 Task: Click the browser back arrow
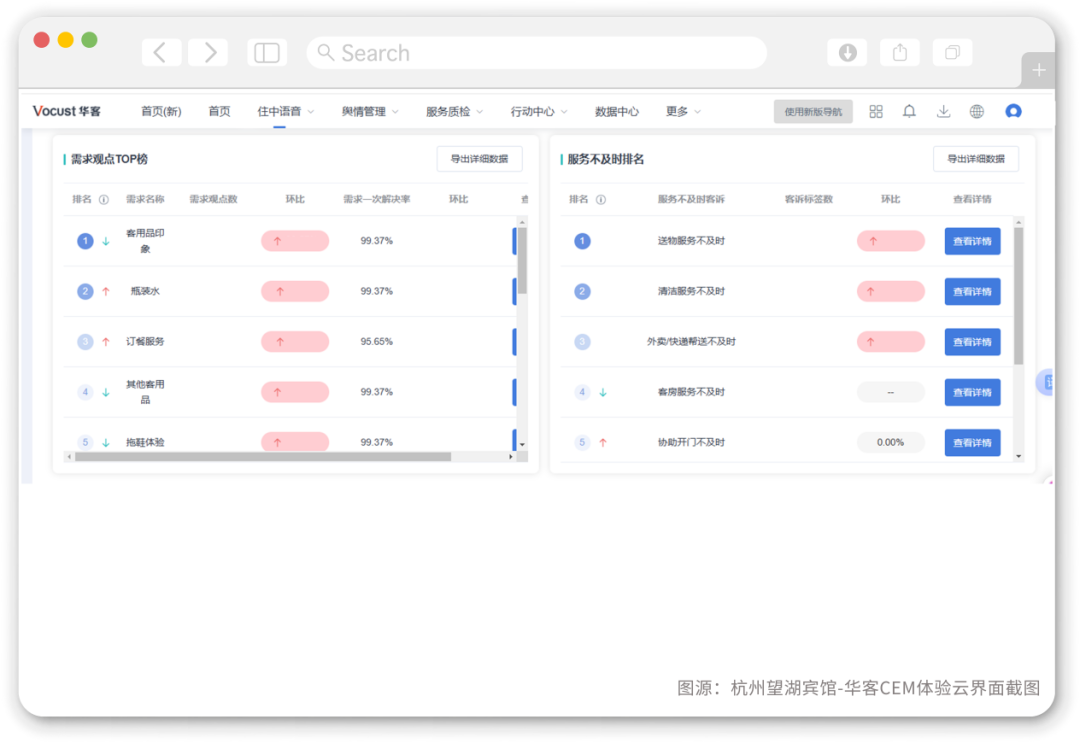[x=161, y=52]
